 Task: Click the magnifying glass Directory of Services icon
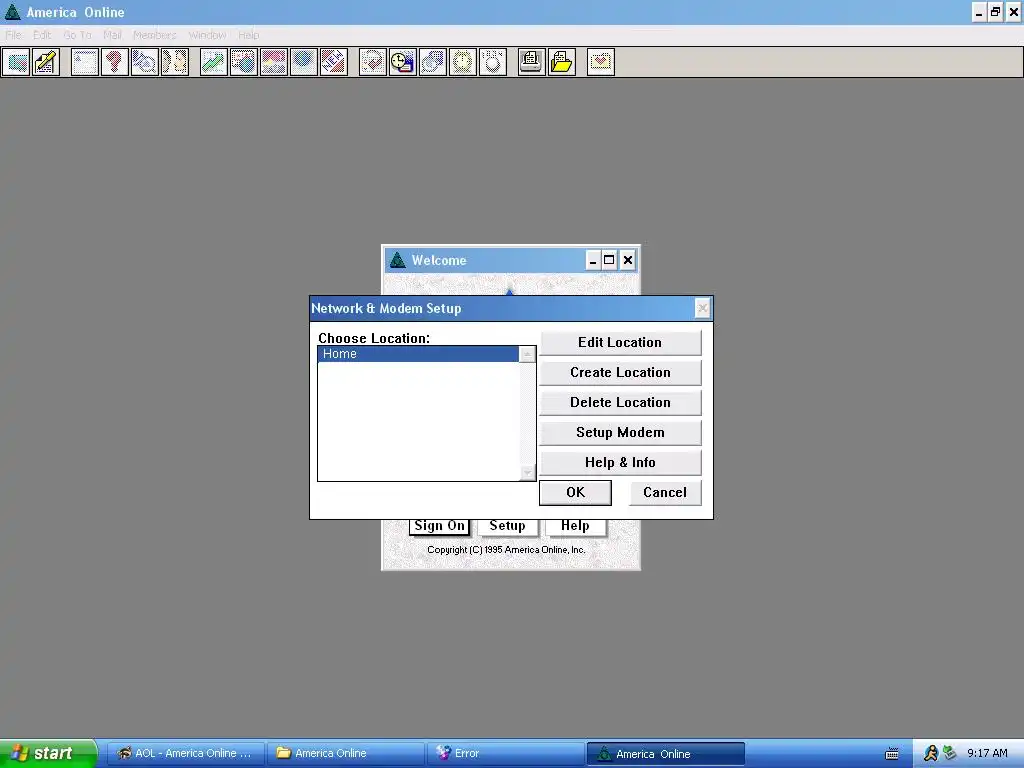pyautogui.click(x=145, y=62)
